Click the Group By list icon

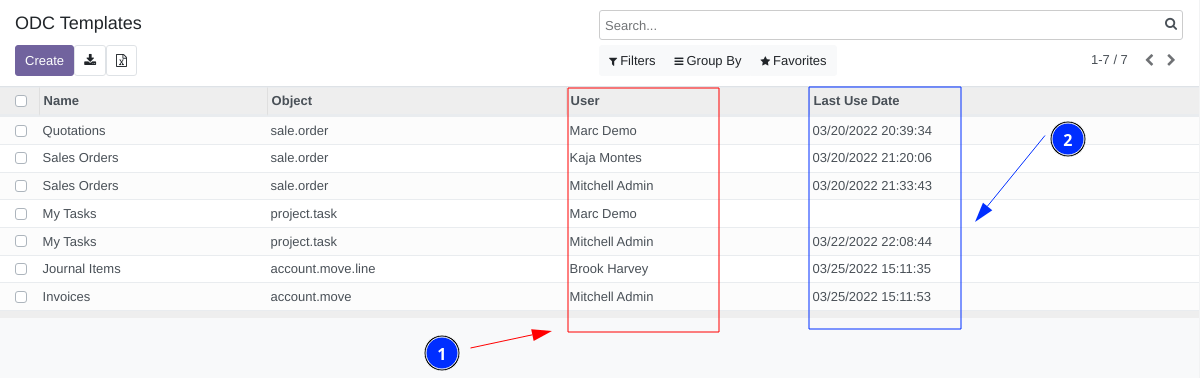click(679, 61)
